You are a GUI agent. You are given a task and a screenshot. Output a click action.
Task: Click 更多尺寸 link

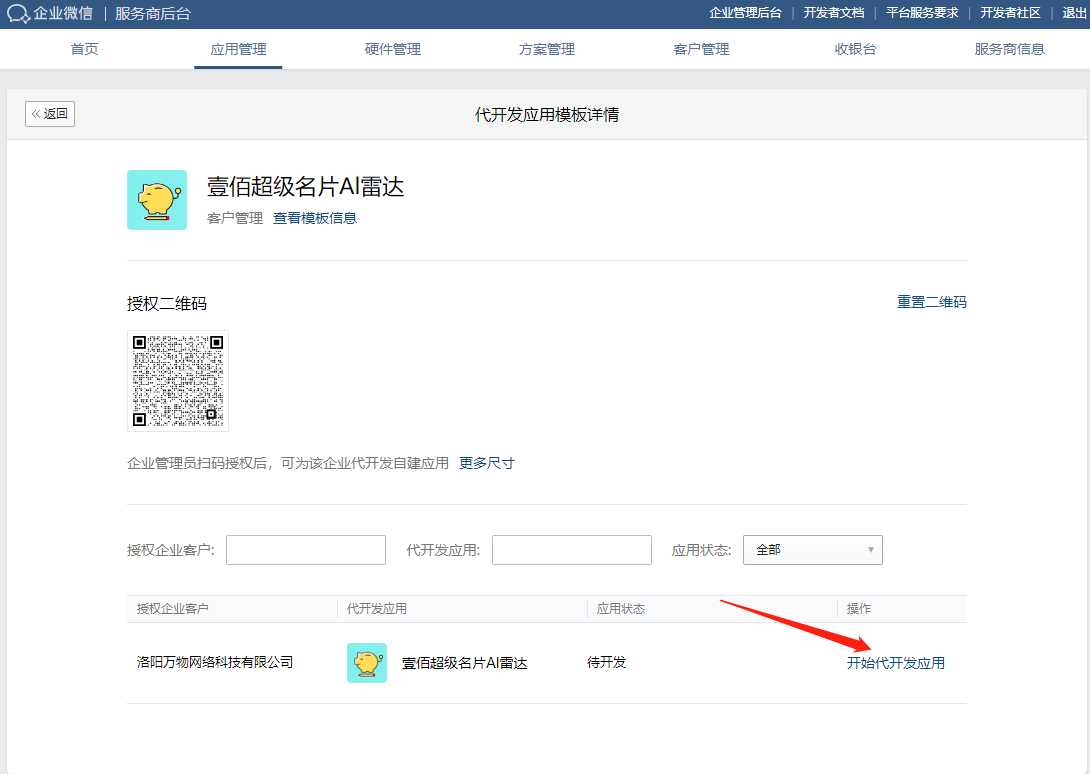(x=487, y=463)
